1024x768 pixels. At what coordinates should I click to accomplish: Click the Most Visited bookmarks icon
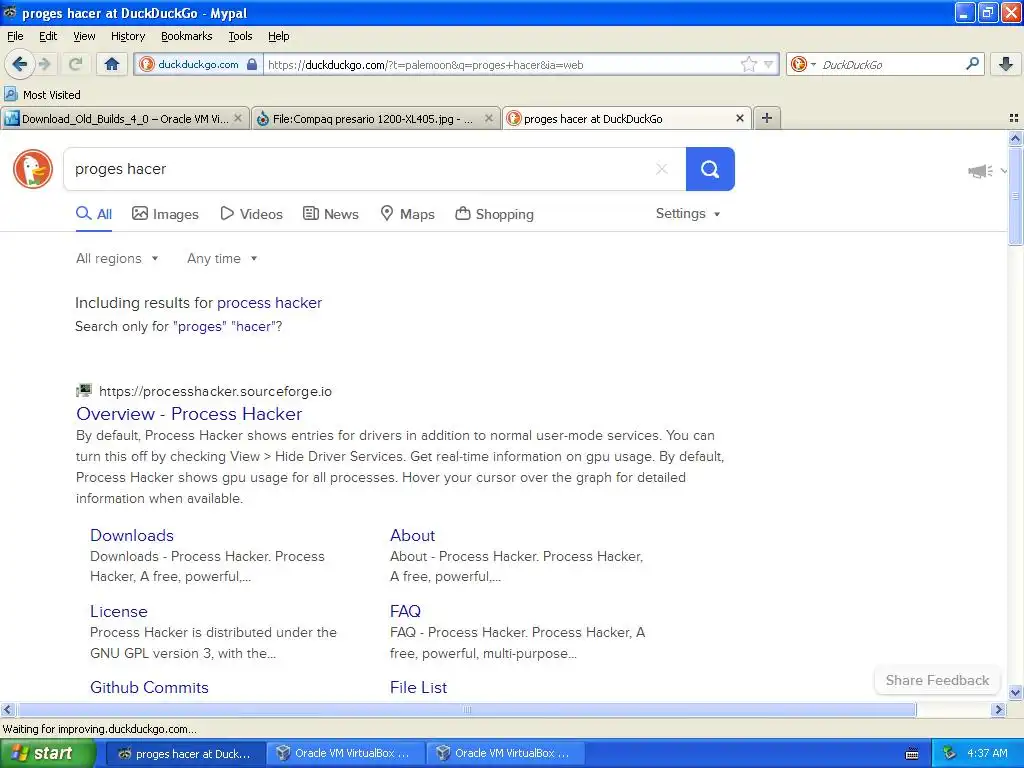click(x=10, y=95)
